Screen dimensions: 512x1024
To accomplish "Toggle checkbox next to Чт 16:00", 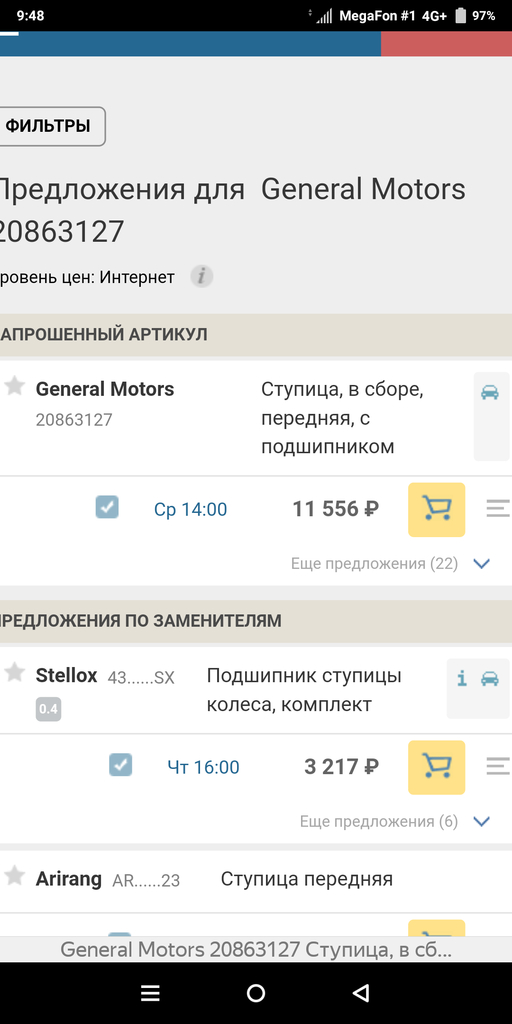I will [120, 765].
